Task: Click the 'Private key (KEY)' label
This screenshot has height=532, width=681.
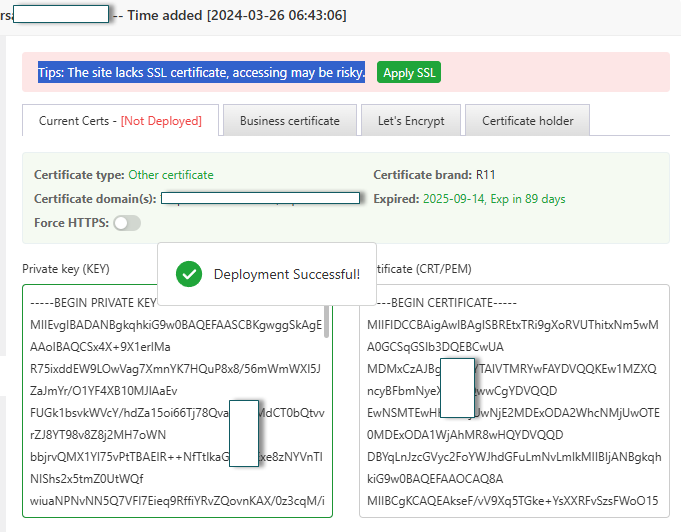Action: (x=66, y=269)
